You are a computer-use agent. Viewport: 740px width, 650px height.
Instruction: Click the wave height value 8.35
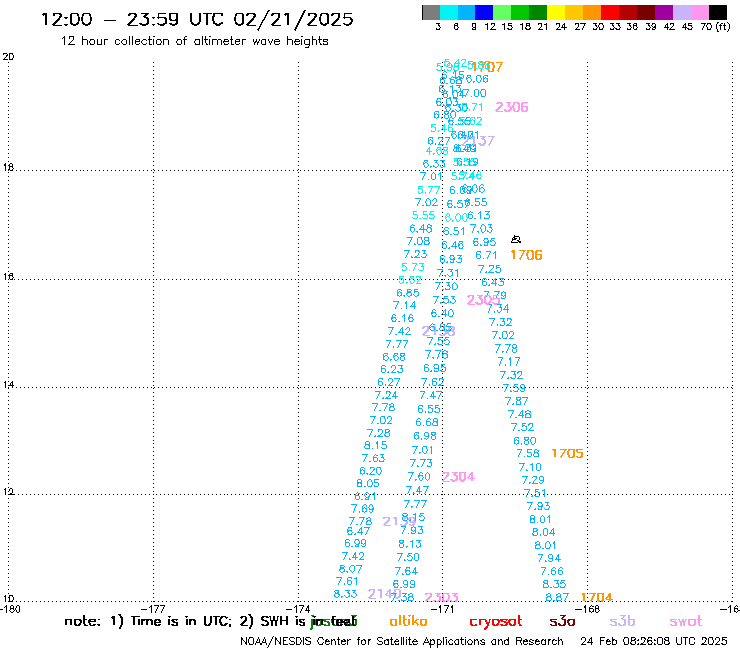point(554,584)
